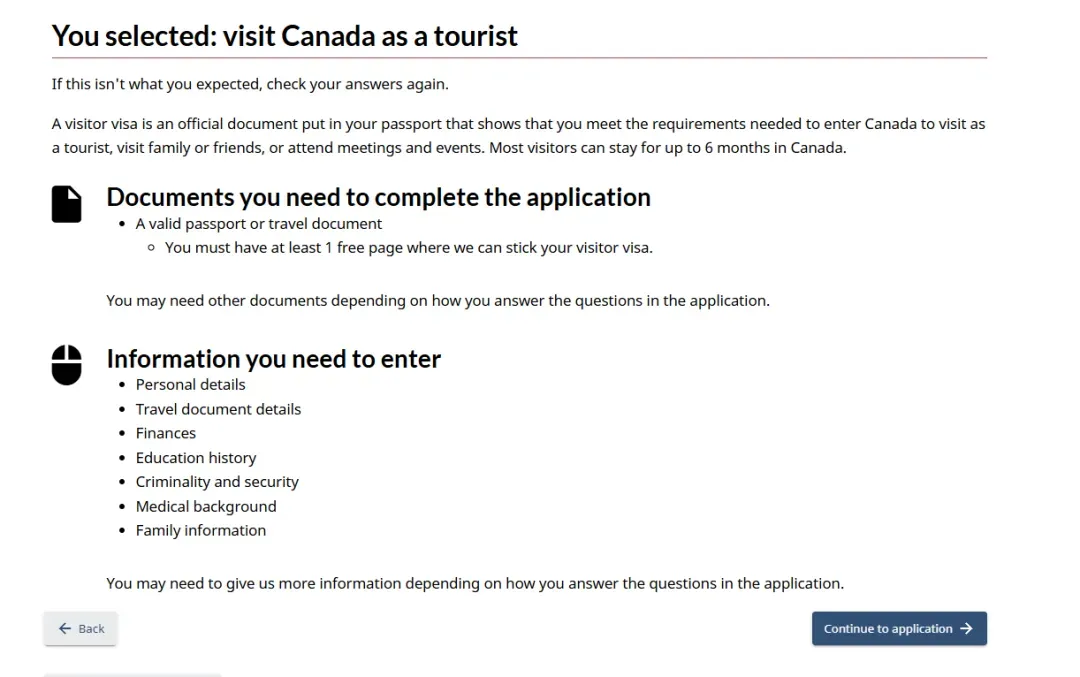
Task: Click the 'Medical background' list item
Action: [206, 507]
